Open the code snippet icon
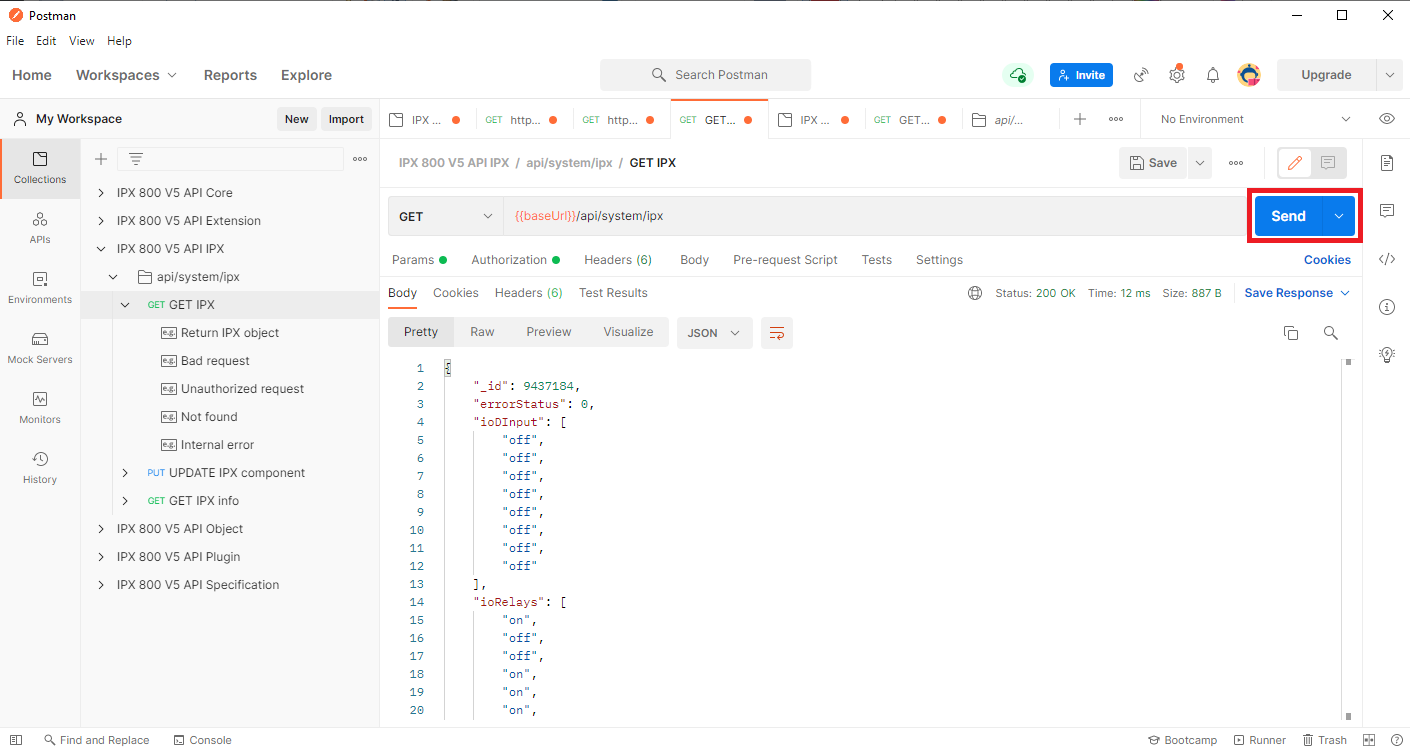This screenshot has height=752, width=1410. (1386, 259)
